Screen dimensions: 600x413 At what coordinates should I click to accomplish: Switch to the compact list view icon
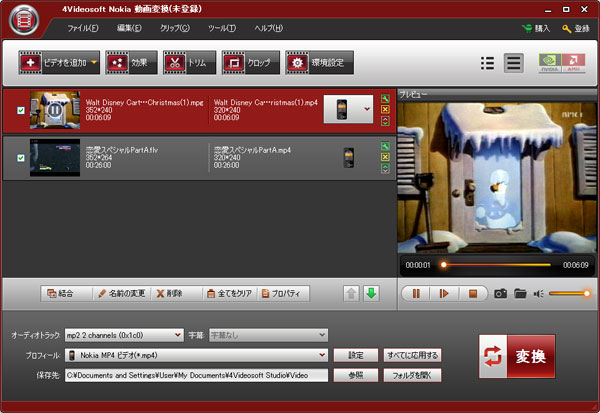(488, 63)
